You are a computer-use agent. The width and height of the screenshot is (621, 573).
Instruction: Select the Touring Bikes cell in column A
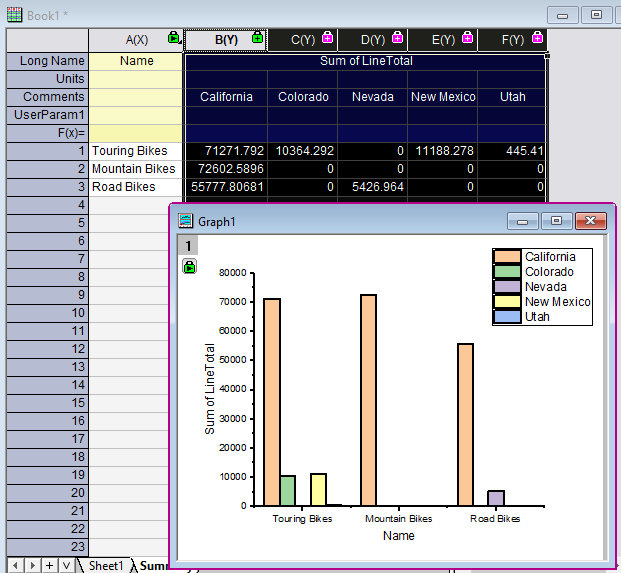point(136,151)
